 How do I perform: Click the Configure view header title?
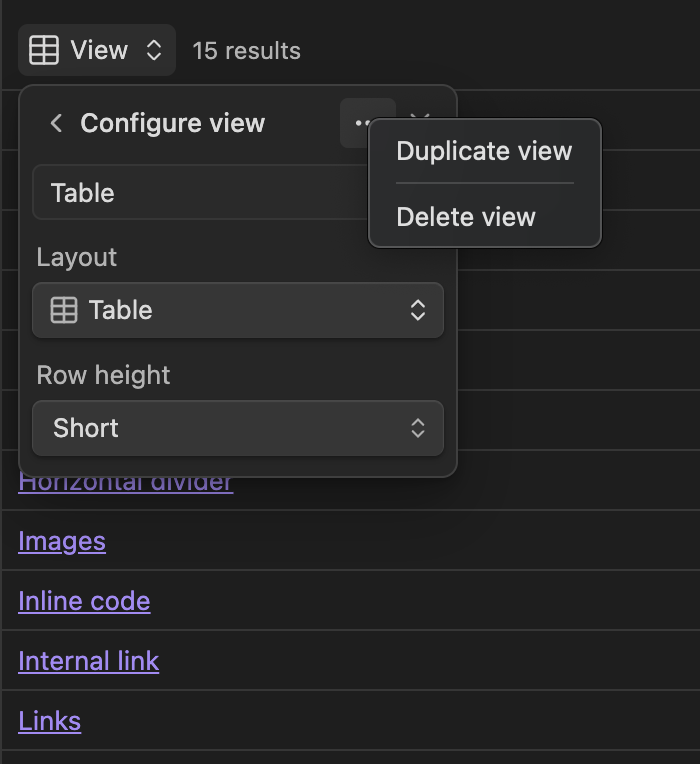tap(172, 123)
